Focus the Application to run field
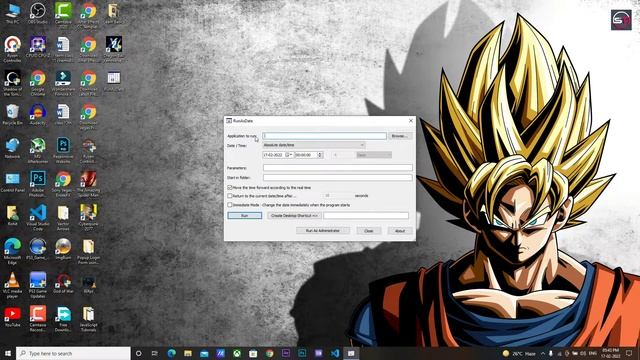The height and width of the screenshot is (360, 640). pos(324,136)
